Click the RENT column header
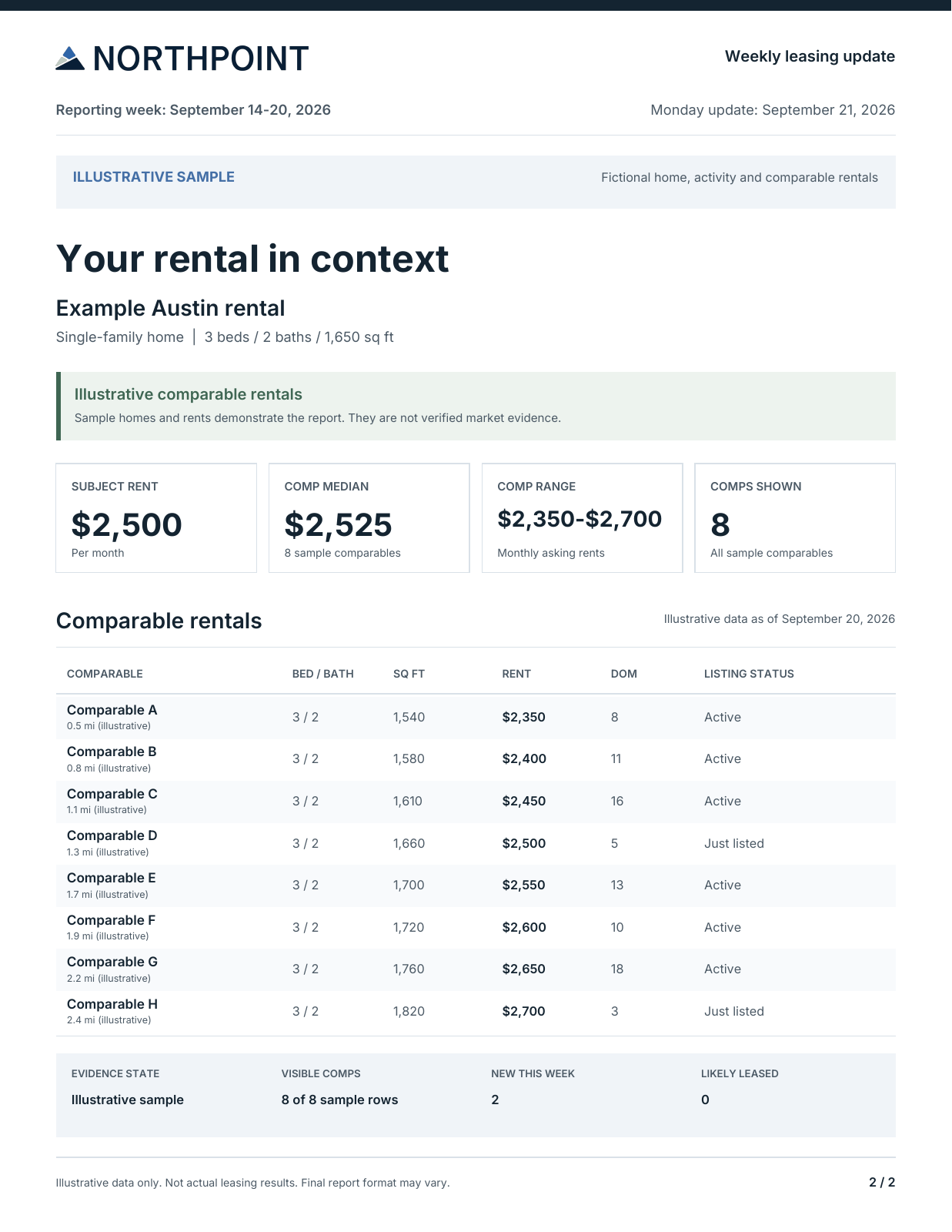 point(516,674)
